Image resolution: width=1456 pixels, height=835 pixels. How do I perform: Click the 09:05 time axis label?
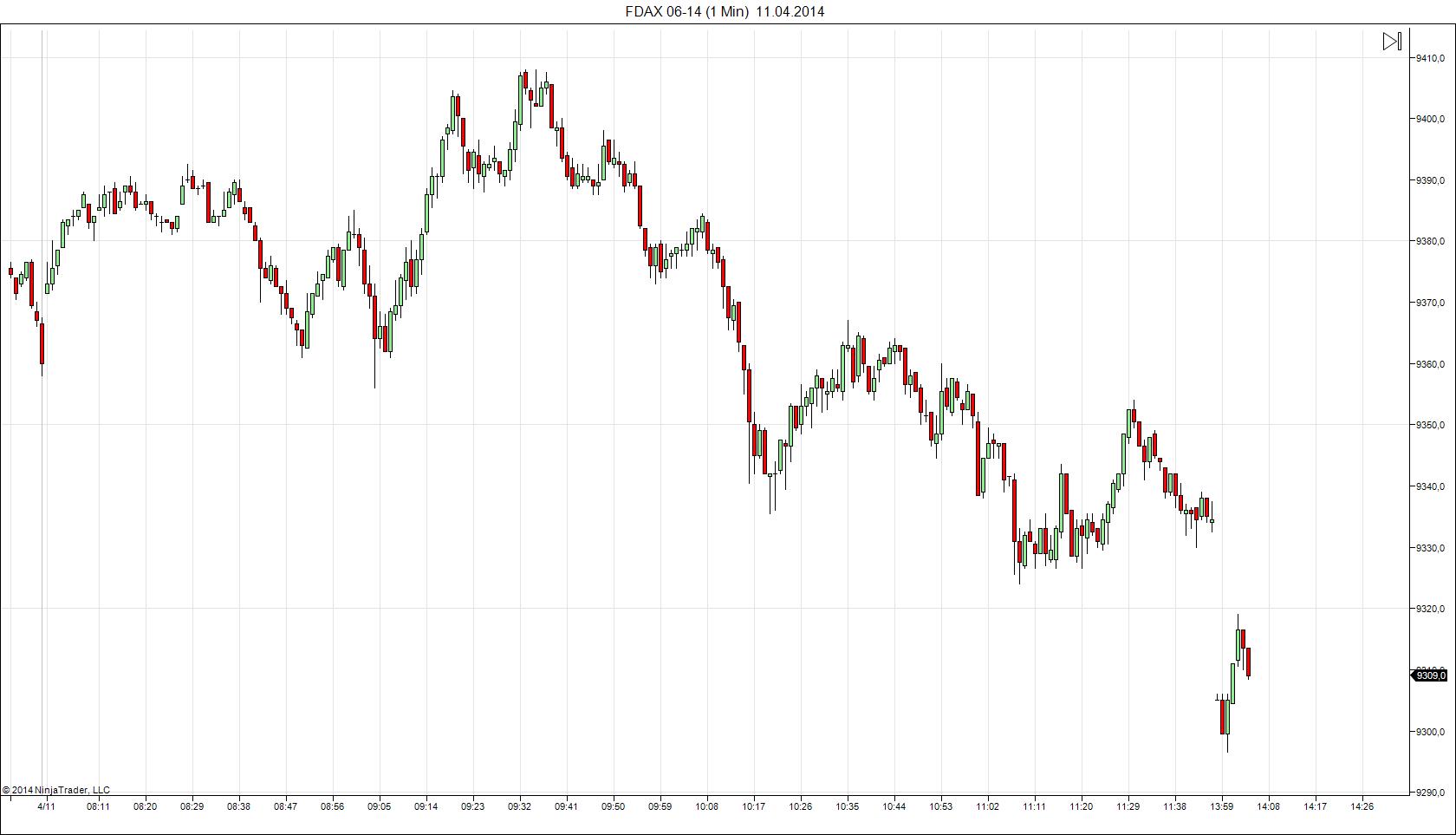pos(380,806)
